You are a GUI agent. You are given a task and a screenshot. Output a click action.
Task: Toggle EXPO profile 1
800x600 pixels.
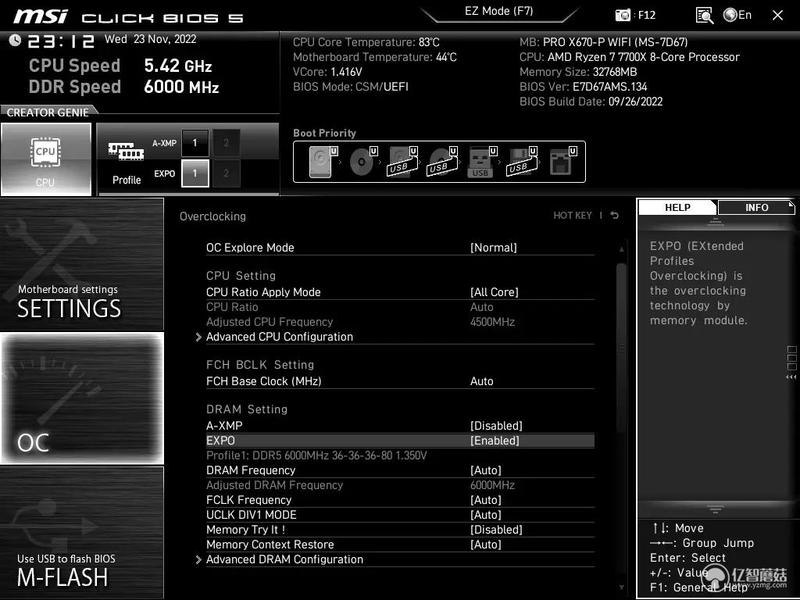(195, 173)
